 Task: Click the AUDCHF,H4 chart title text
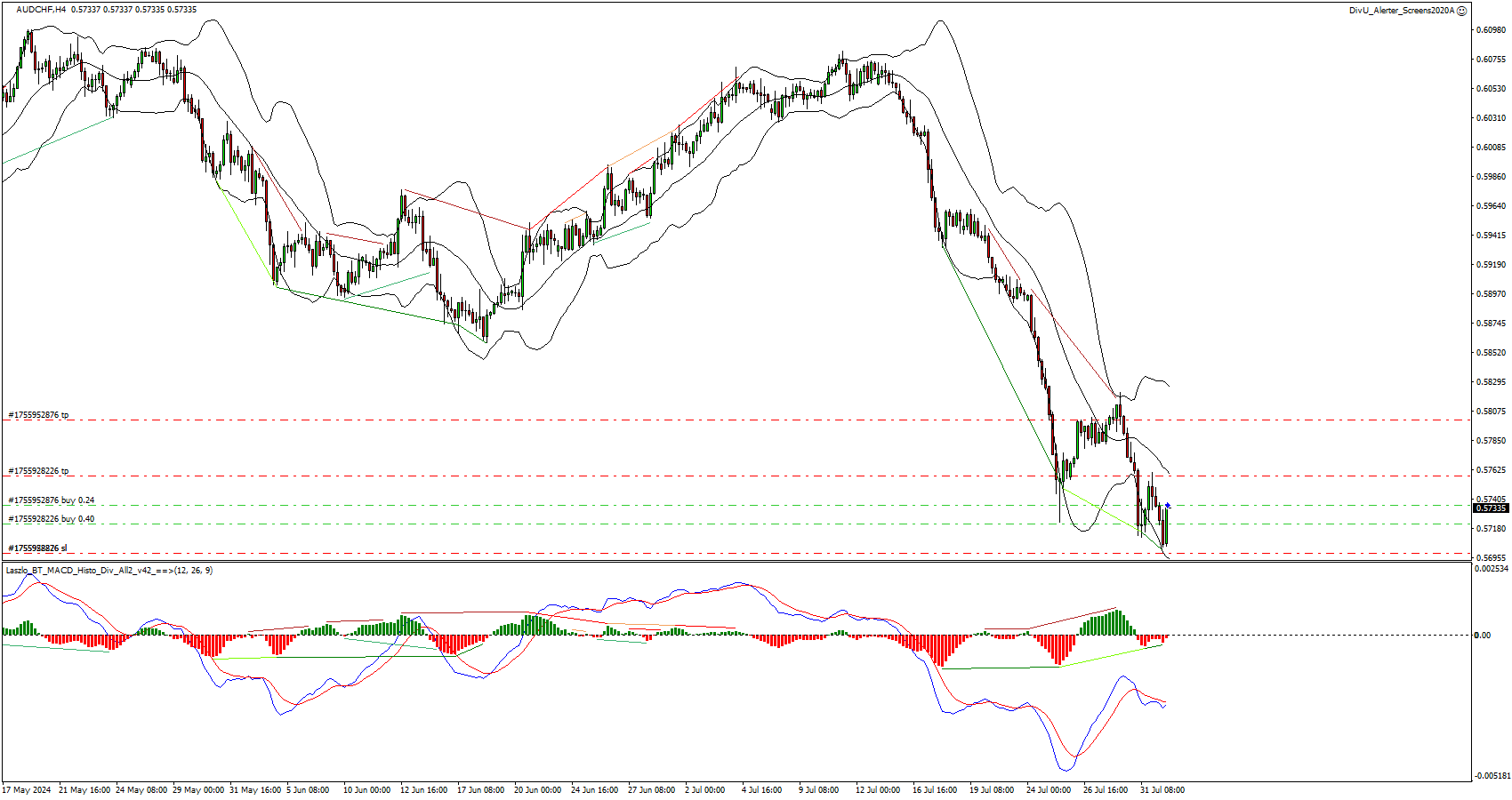coord(41,10)
